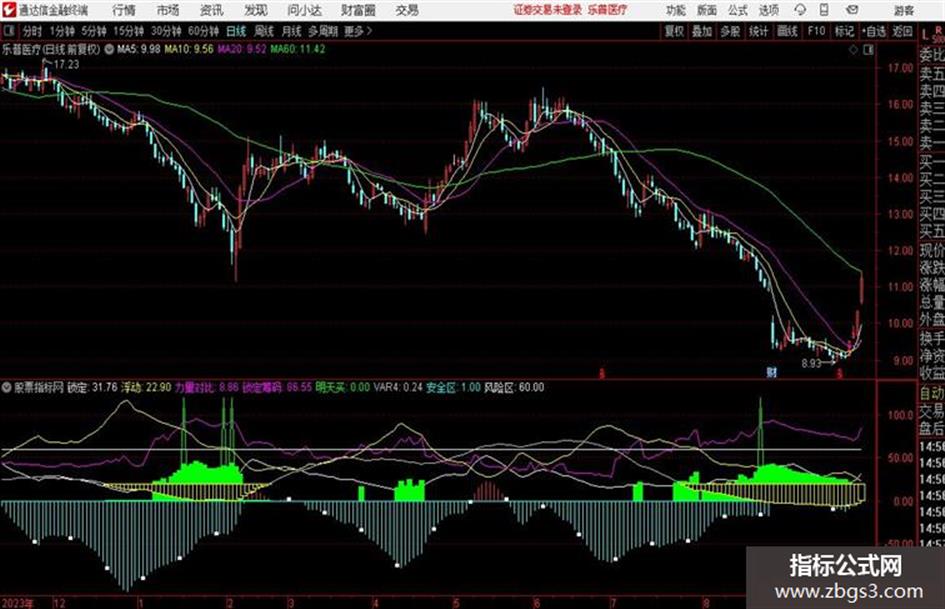Click the 锁定: 31.76 indicator value
This screenshot has height=609, width=945.
92,388
